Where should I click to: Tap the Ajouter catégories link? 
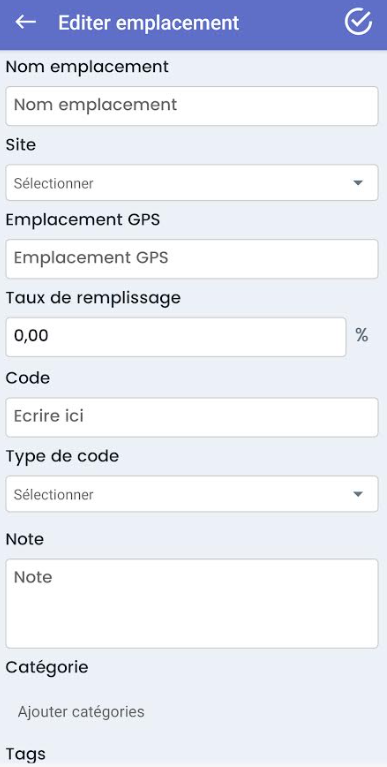[81, 712]
